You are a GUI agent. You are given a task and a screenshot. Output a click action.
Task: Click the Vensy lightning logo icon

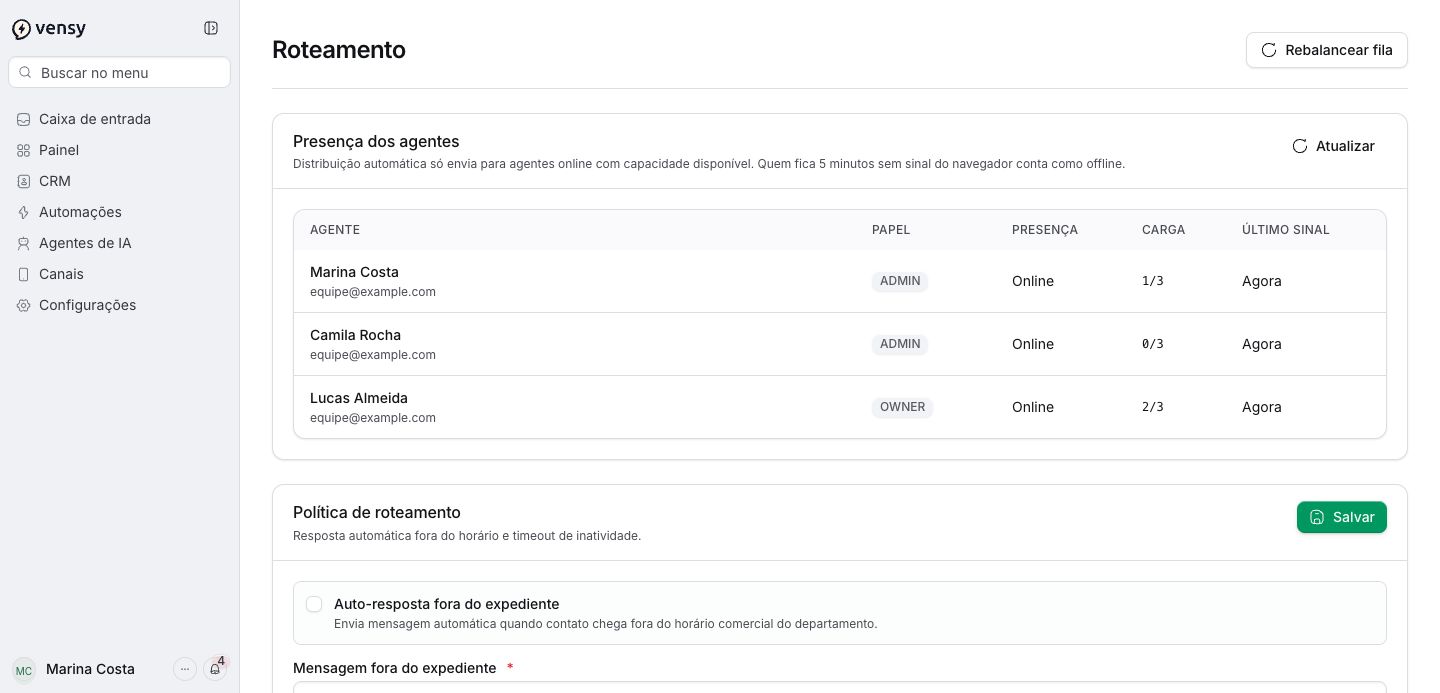21,29
